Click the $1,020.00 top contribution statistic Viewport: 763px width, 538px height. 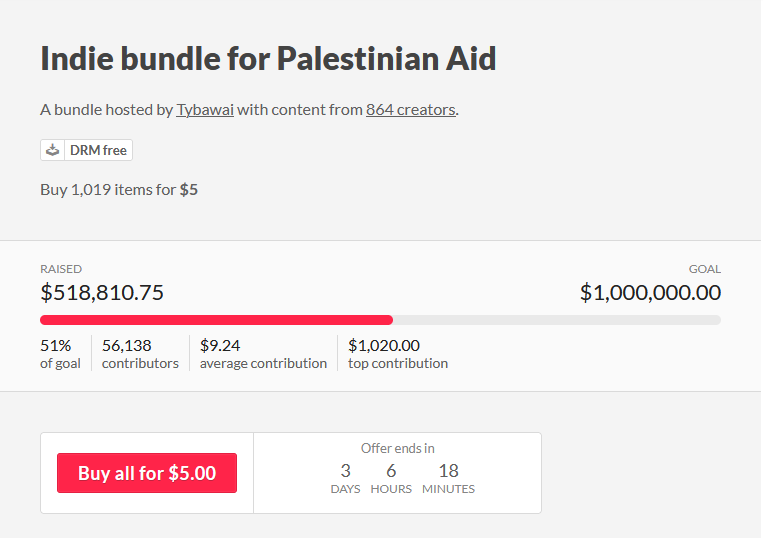click(x=397, y=354)
